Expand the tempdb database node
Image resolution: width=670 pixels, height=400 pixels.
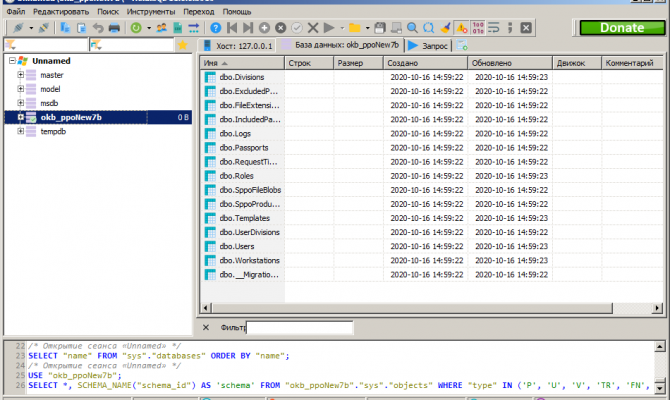(21, 131)
